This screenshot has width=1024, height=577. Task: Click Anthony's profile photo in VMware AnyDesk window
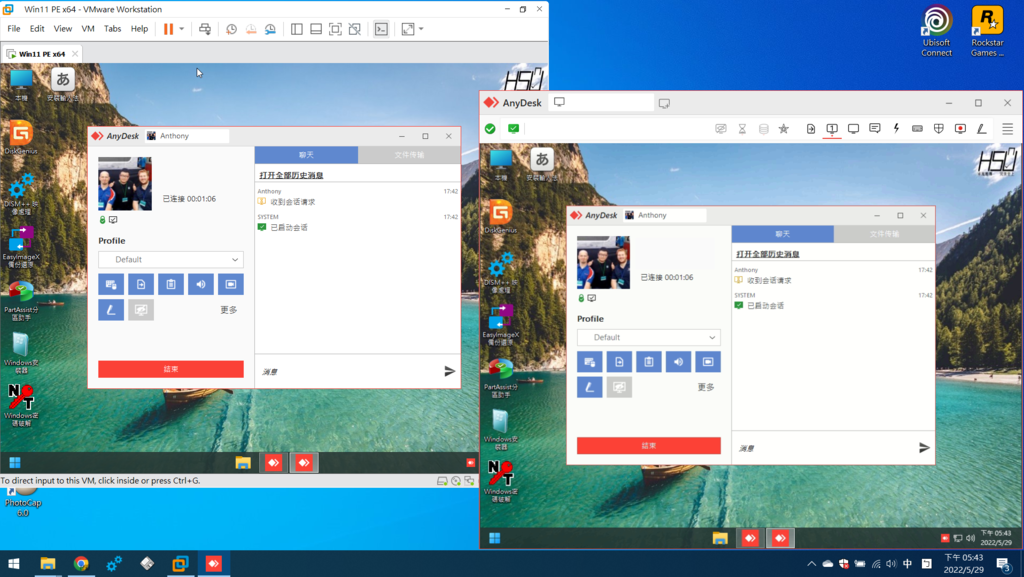[125, 183]
